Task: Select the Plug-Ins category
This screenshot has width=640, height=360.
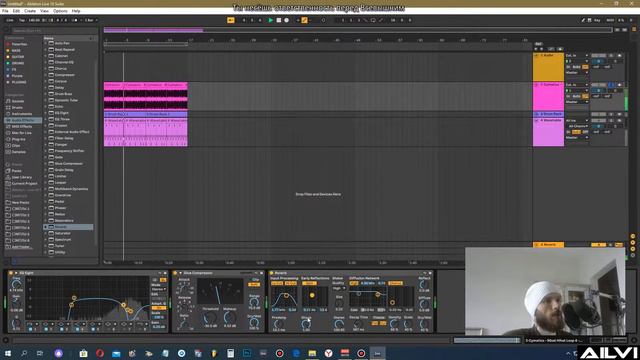Action: 18,139
